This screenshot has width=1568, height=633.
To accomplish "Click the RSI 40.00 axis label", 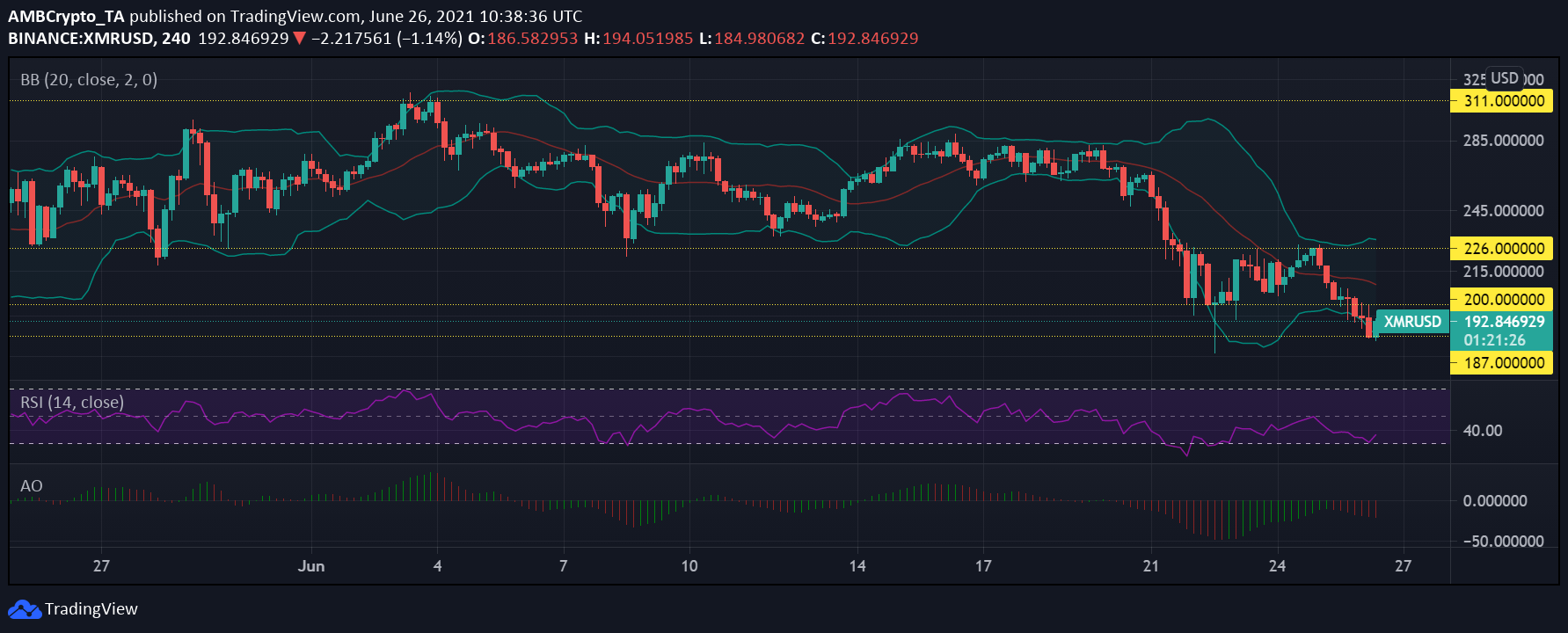I will (x=1483, y=431).
